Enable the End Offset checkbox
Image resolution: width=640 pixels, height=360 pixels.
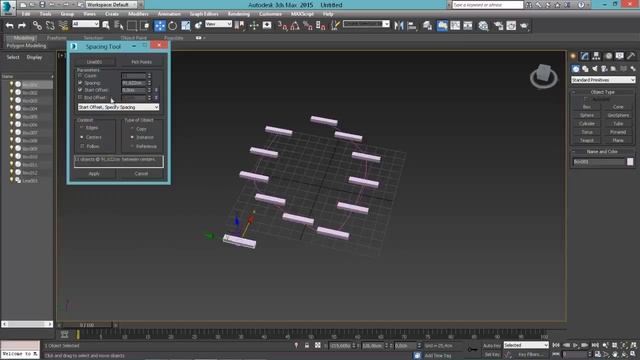click(80, 98)
